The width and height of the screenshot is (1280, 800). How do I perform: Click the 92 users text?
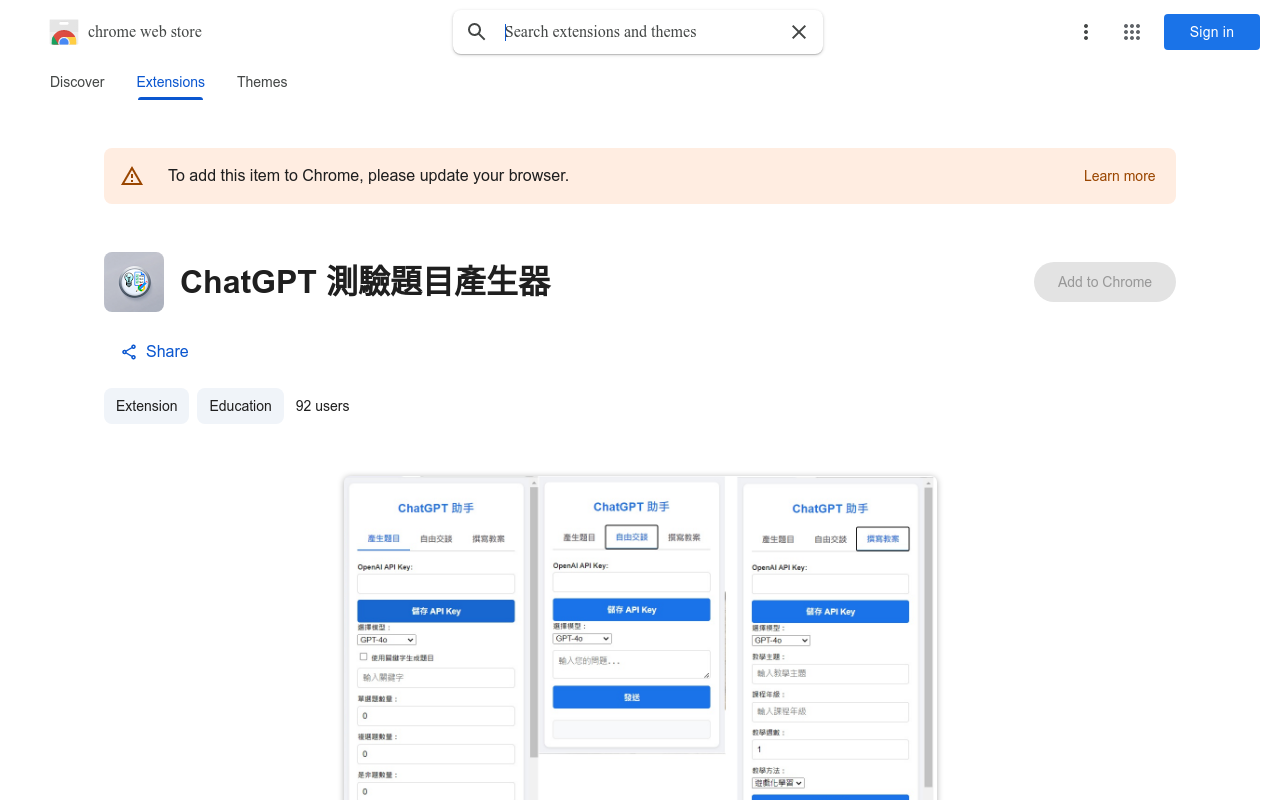322,406
